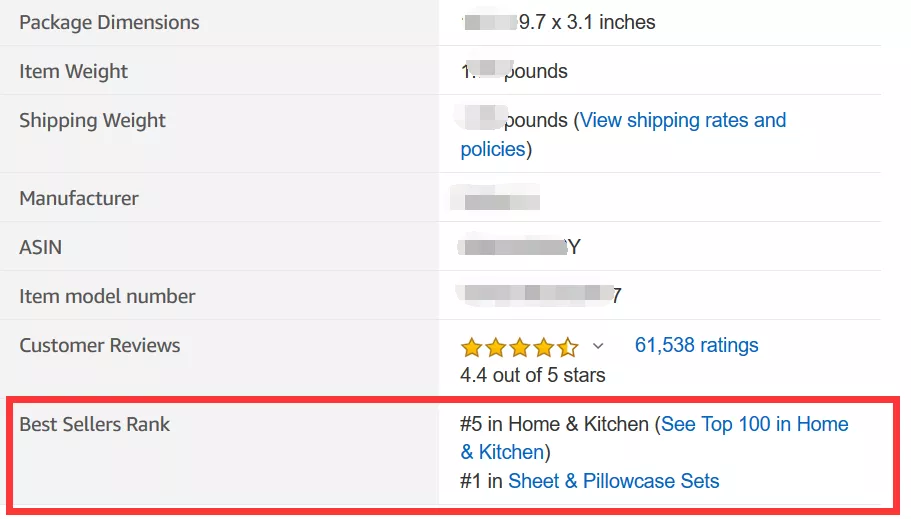Open See Top 100 in Home & Kitchen
This screenshot has width=911, height=519.
coord(754,424)
